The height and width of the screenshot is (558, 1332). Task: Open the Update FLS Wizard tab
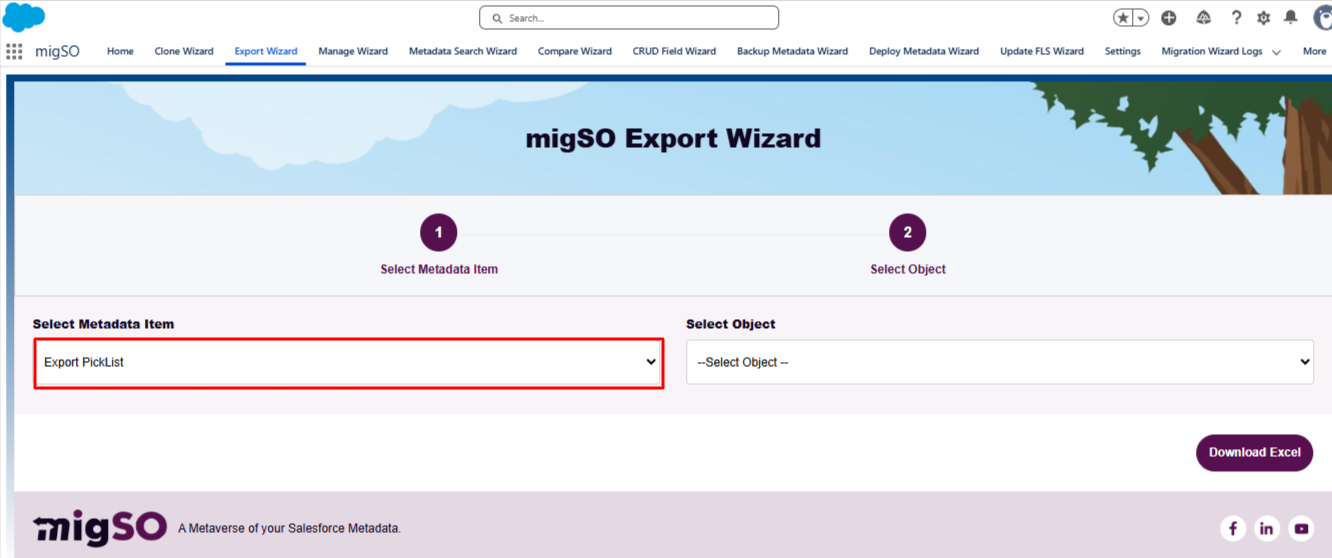[x=1042, y=51]
